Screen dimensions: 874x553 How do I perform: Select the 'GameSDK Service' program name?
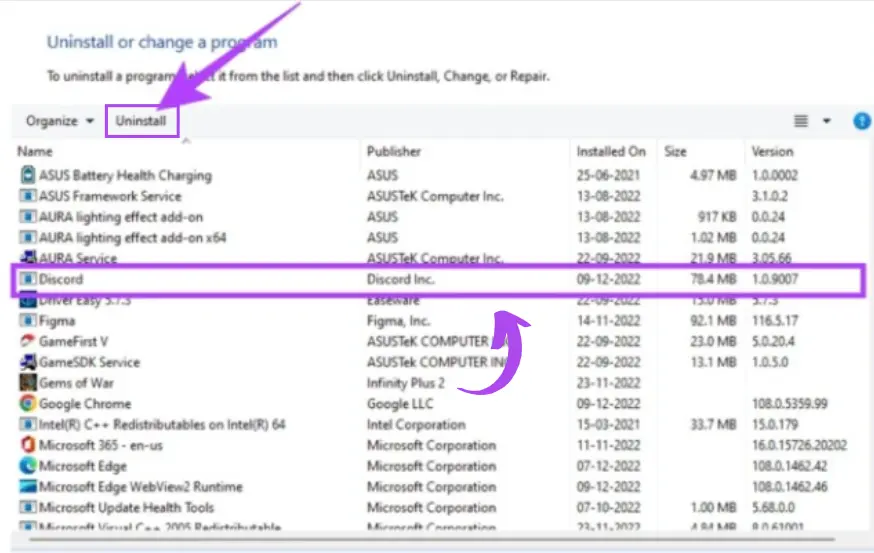pyautogui.click(x=89, y=362)
